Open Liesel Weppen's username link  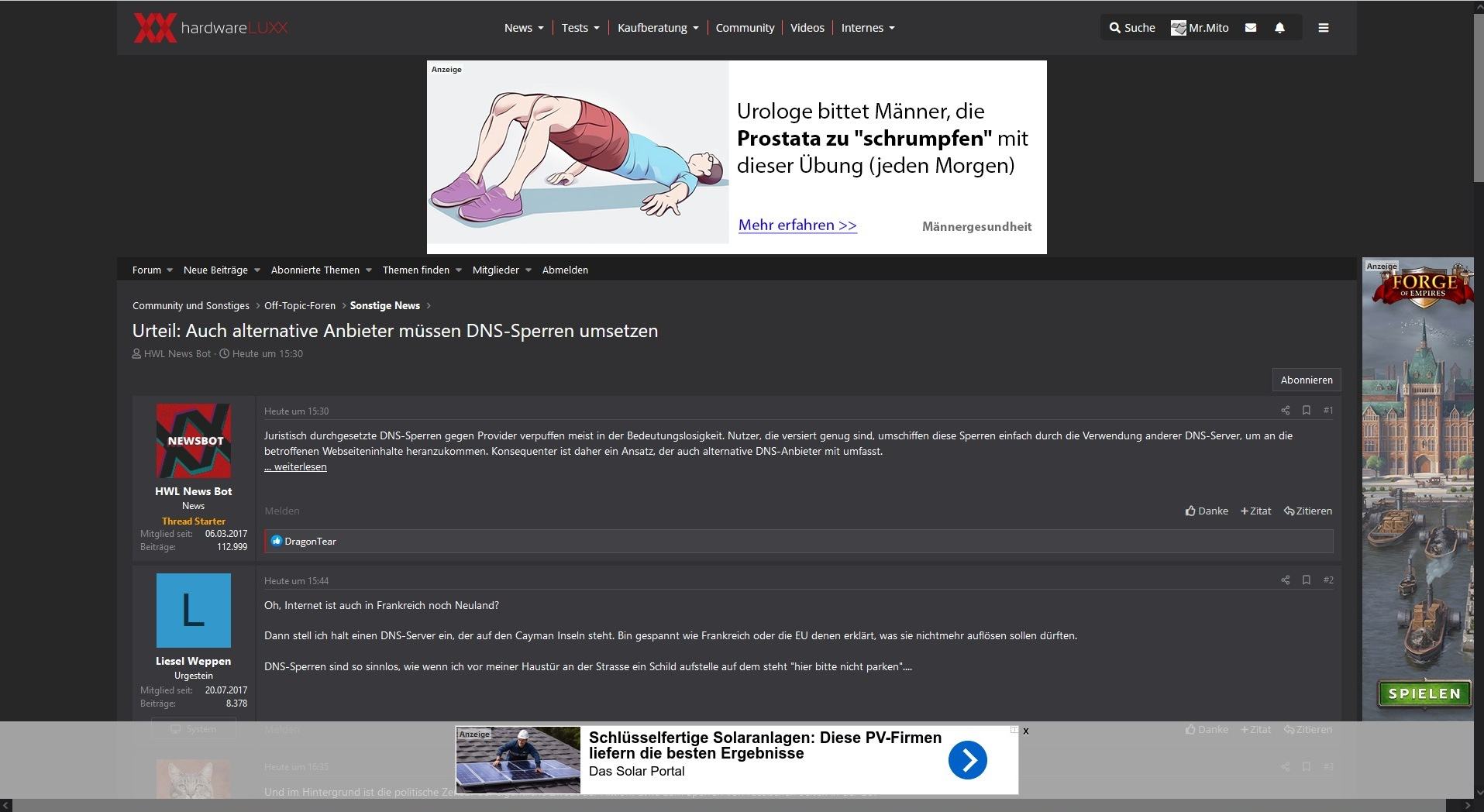194,661
